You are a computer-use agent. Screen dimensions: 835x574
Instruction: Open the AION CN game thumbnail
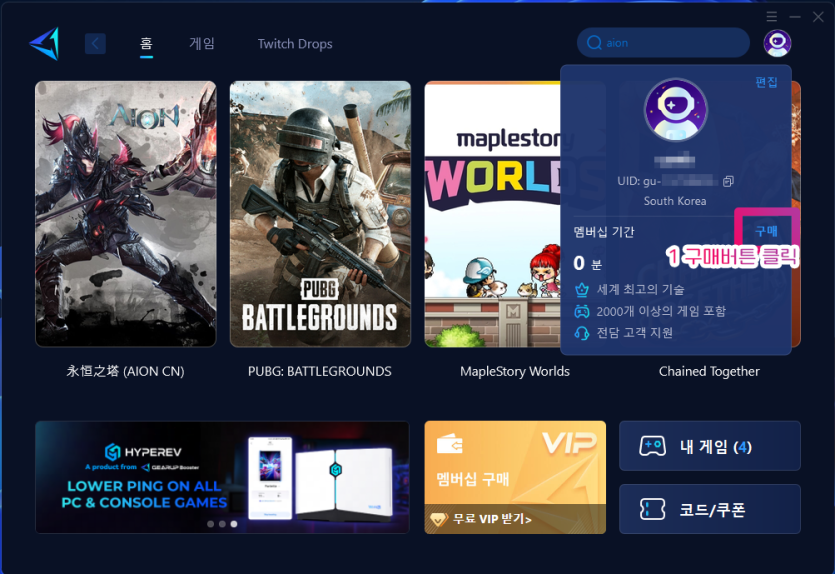click(x=126, y=214)
